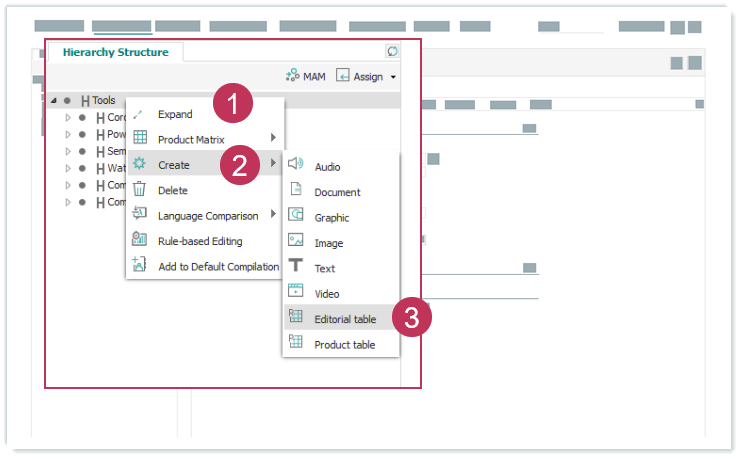Select Editorial table from Create submenu

[x=345, y=319]
